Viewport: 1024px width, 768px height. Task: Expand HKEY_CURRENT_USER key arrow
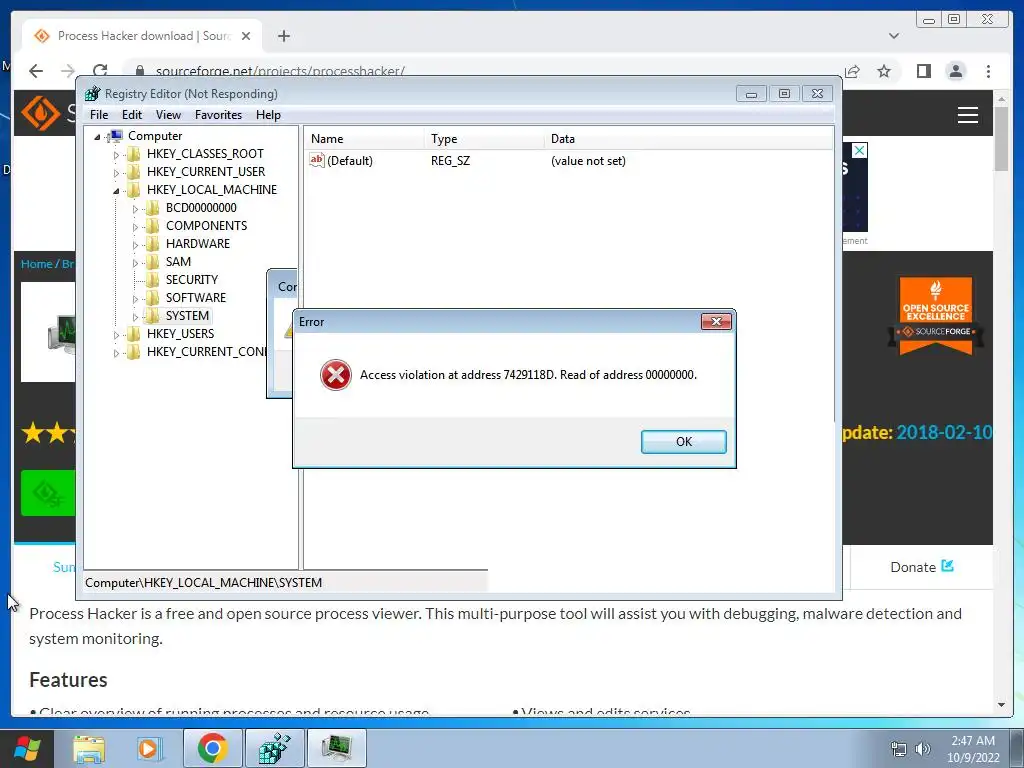pyautogui.click(x=116, y=172)
